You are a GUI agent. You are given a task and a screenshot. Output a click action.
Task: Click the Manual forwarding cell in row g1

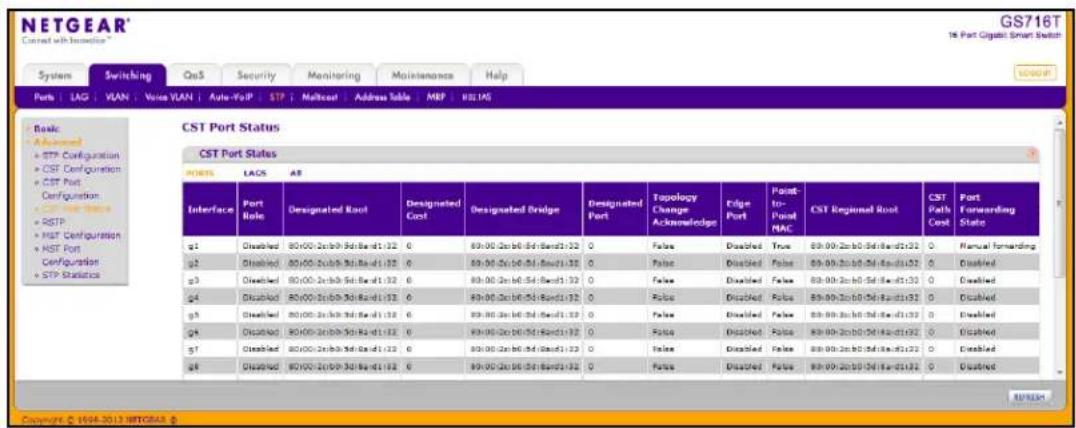click(997, 246)
